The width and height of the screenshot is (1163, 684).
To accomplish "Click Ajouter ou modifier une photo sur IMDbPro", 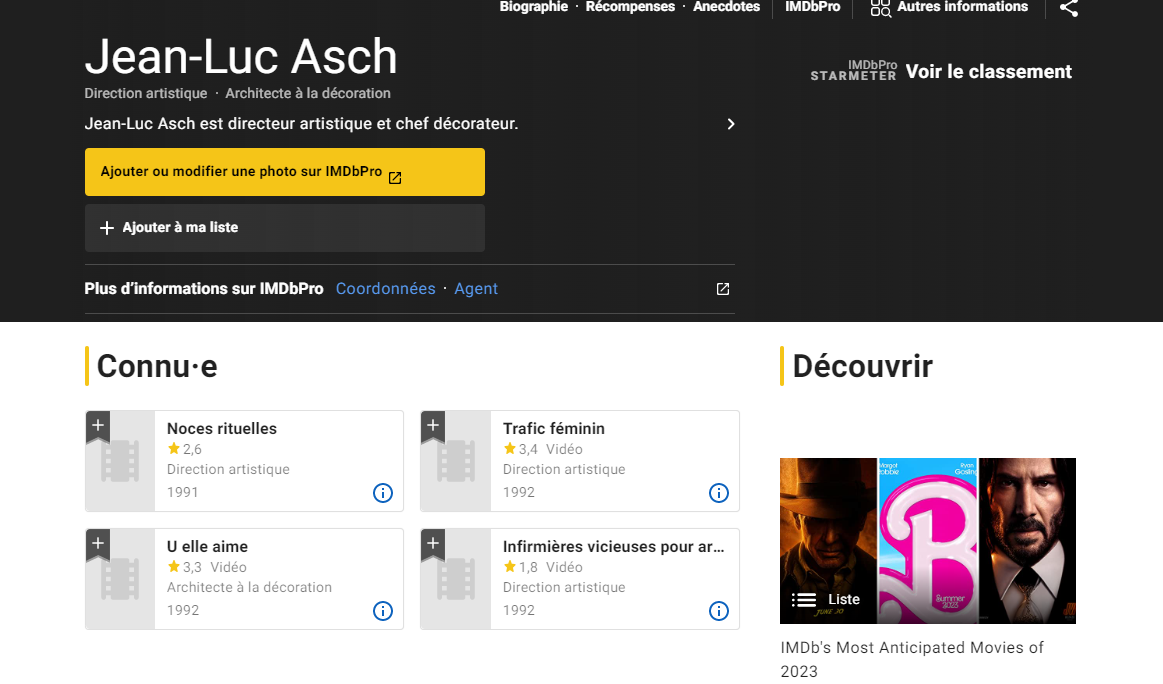I will 285,172.
